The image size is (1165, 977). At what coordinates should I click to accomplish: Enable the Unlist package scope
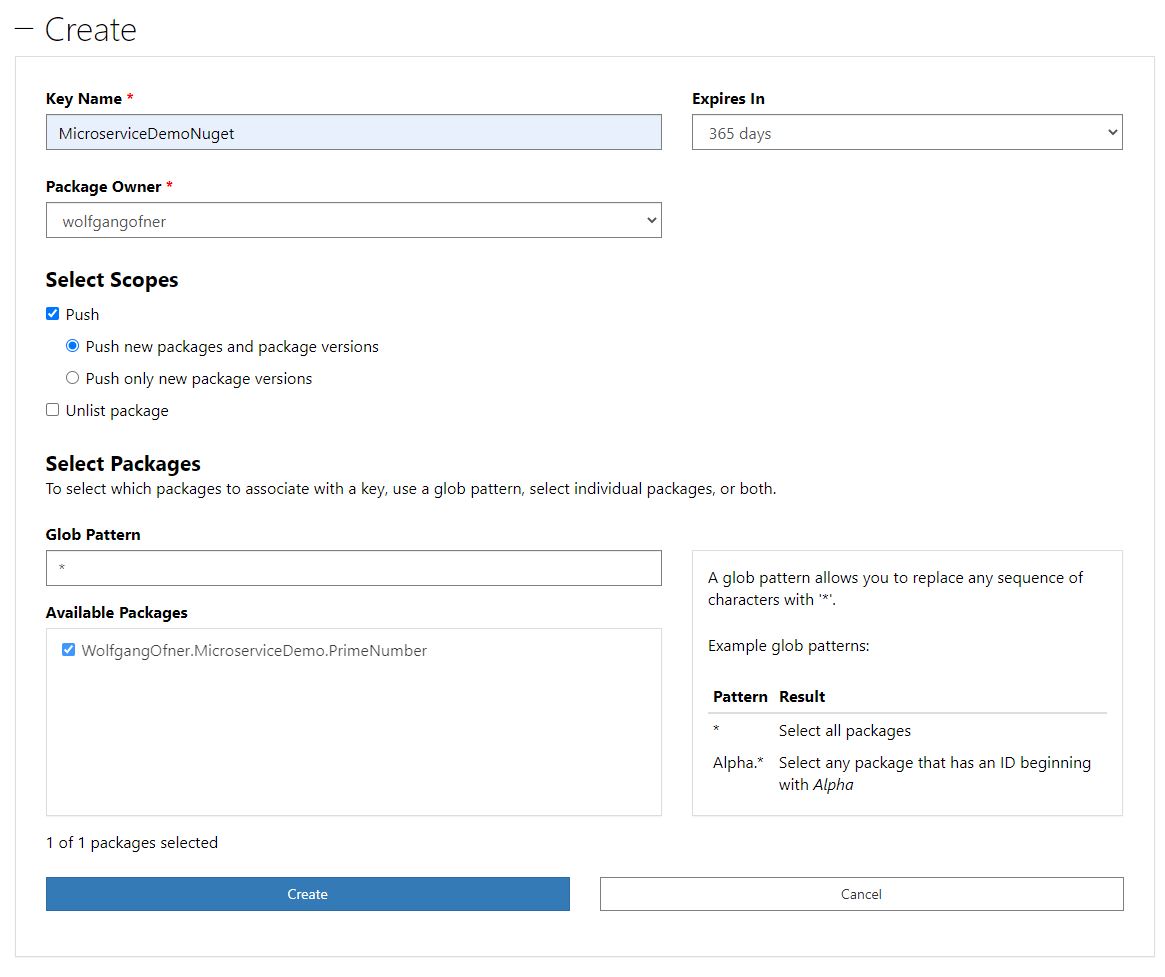[52, 409]
